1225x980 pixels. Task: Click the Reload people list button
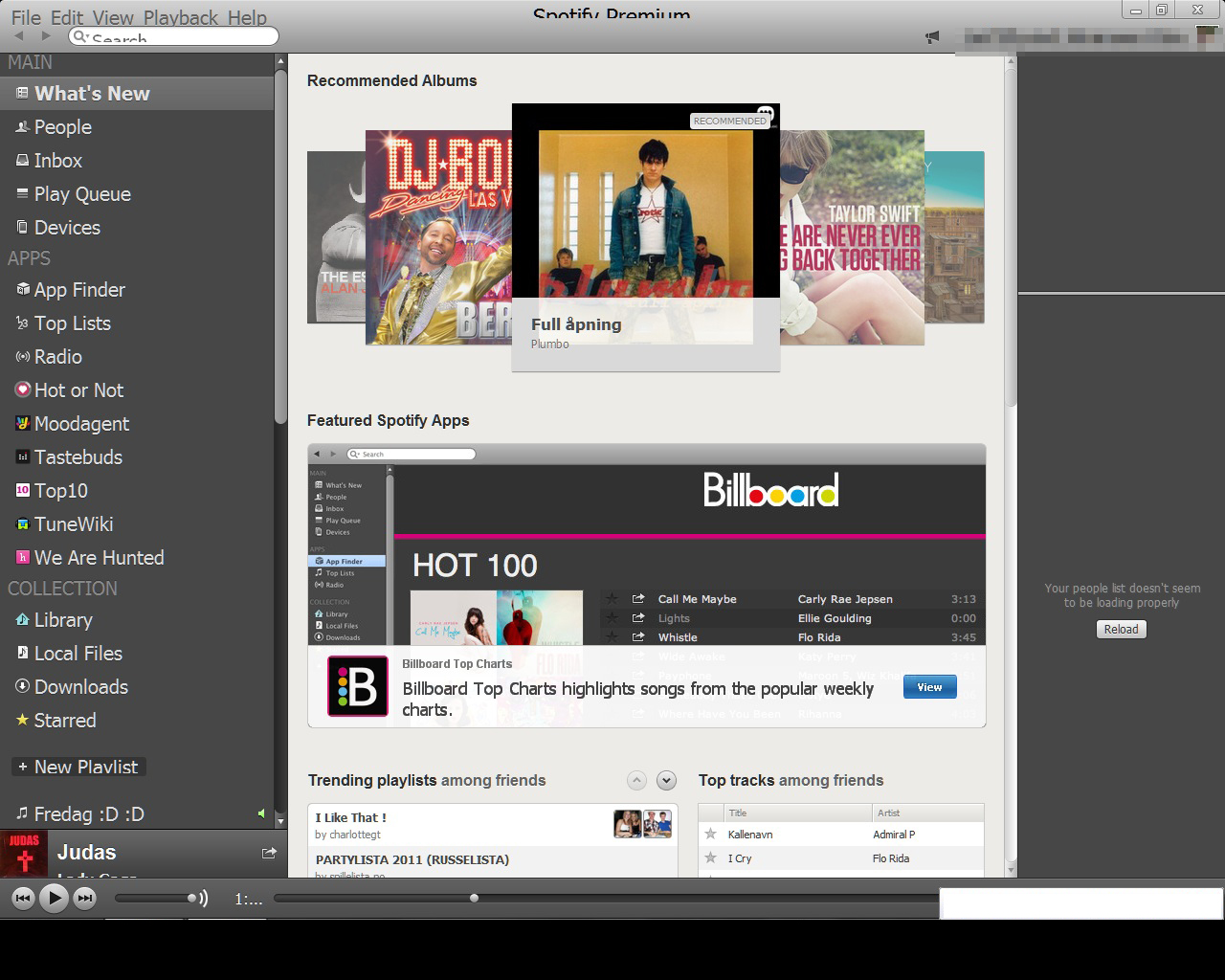1121,629
